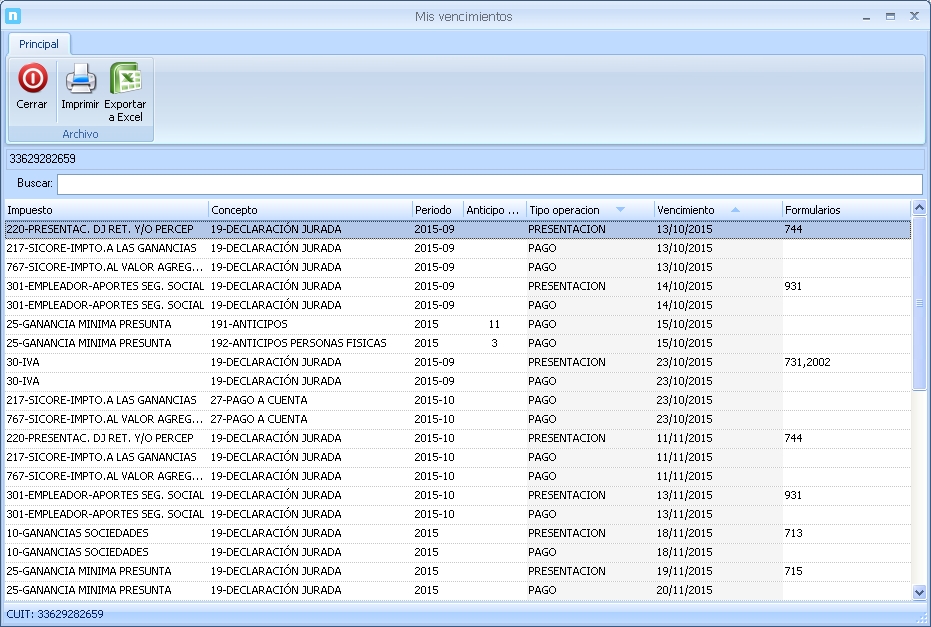
Task: Click the Exportar a Excel icon
Action: 125,79
